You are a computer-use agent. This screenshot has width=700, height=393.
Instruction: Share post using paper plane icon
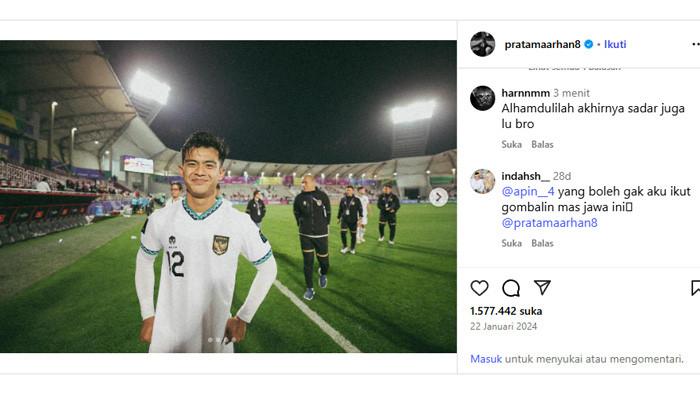[x=542, y=288]
